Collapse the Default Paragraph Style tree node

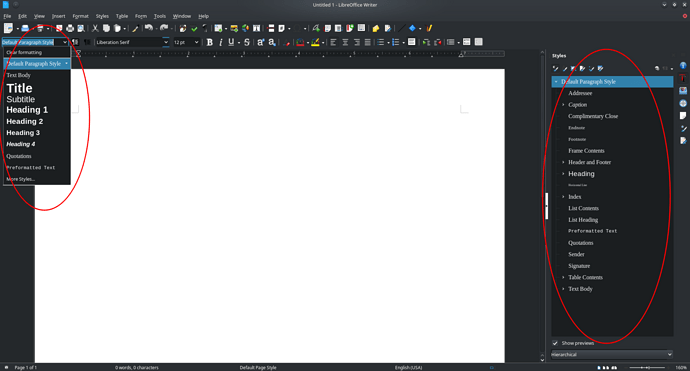[556, 82]
